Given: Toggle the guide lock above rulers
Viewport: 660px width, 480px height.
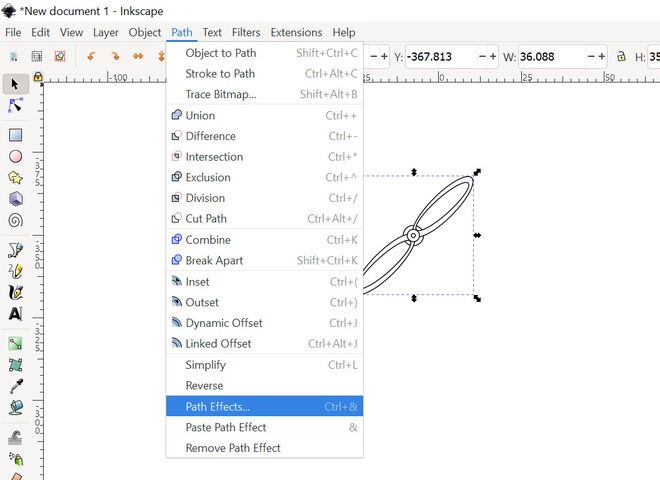Looking at the screenshot, I should tap(38, 77).
